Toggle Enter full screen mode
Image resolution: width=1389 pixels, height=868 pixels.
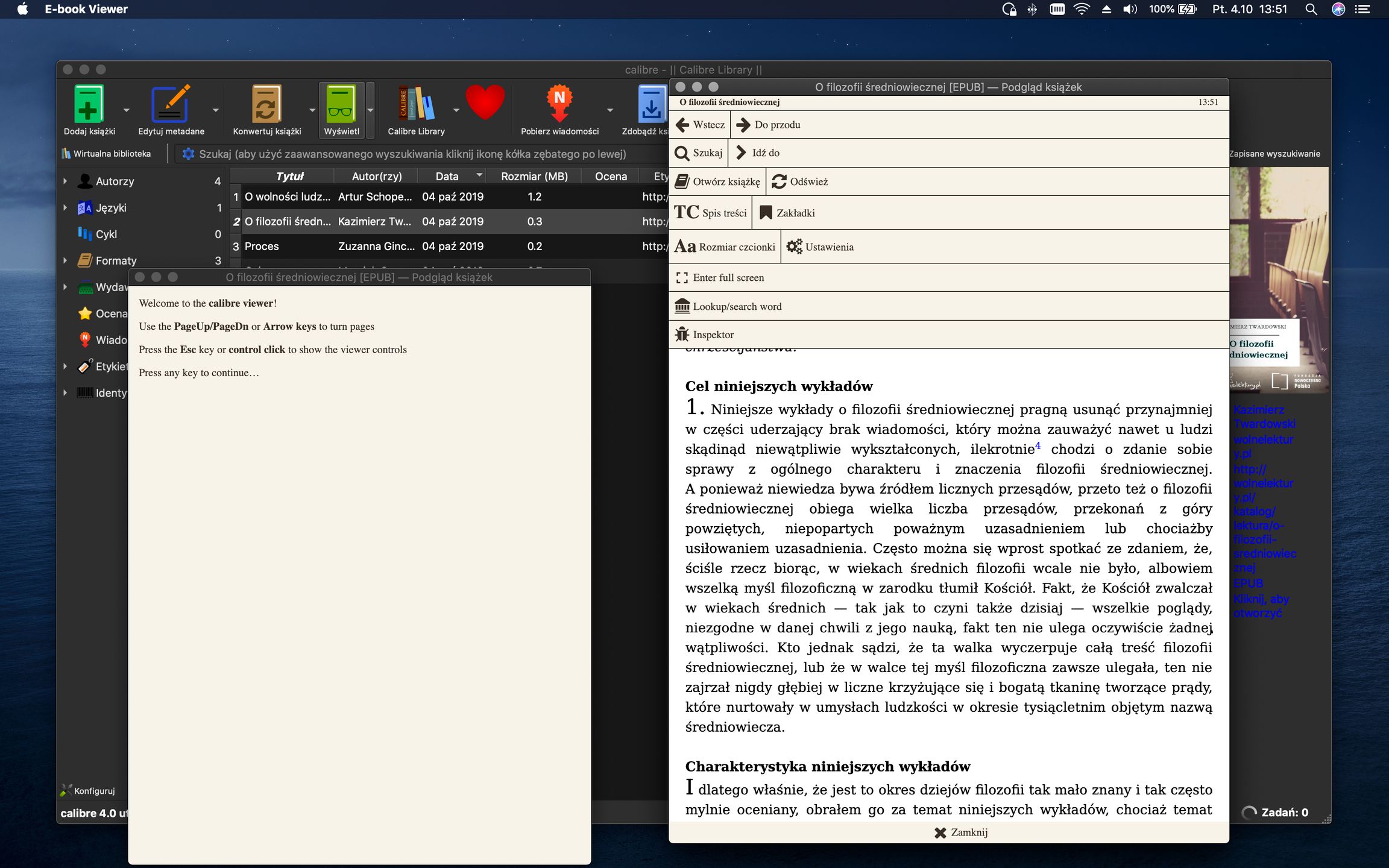(720, 278)
